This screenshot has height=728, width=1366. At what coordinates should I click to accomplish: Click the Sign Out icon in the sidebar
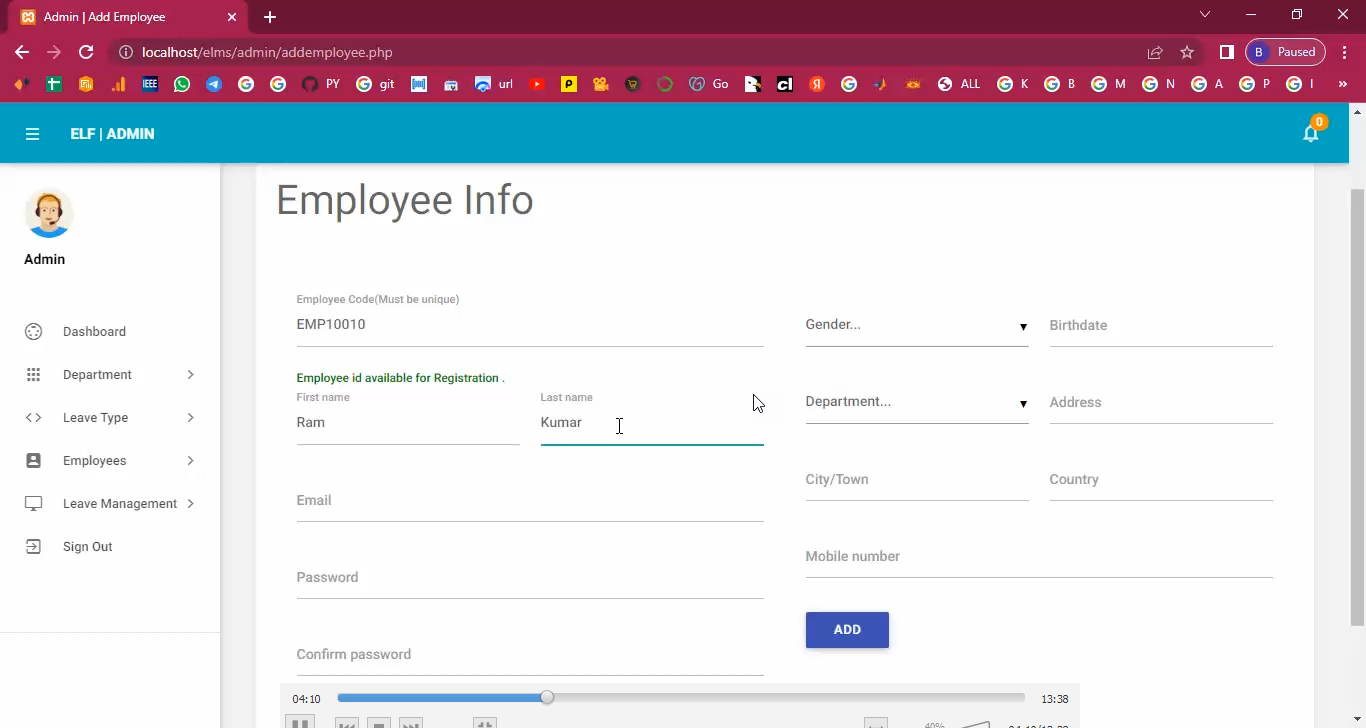click(x=34, y=547)
